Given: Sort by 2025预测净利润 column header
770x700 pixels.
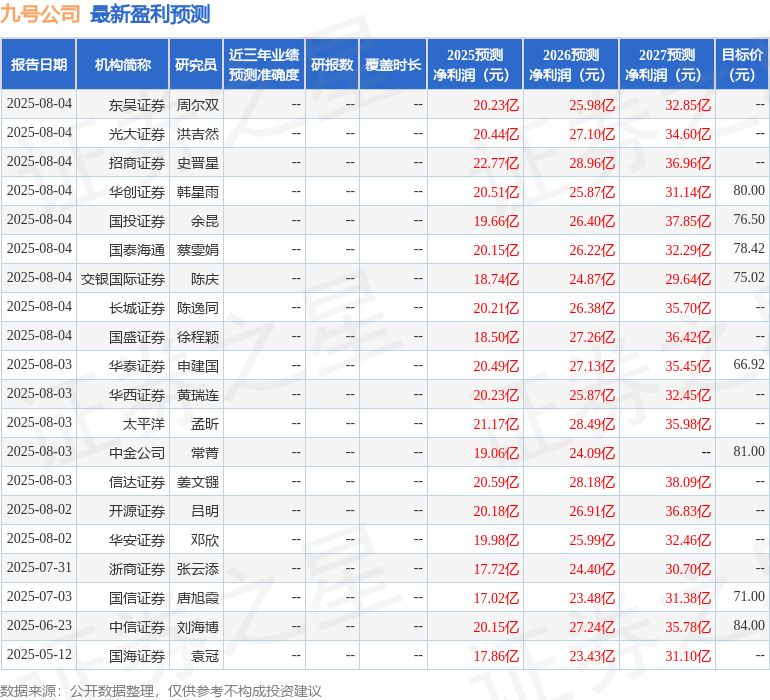Looking at the screenshot, I should (x=475, y=65).
